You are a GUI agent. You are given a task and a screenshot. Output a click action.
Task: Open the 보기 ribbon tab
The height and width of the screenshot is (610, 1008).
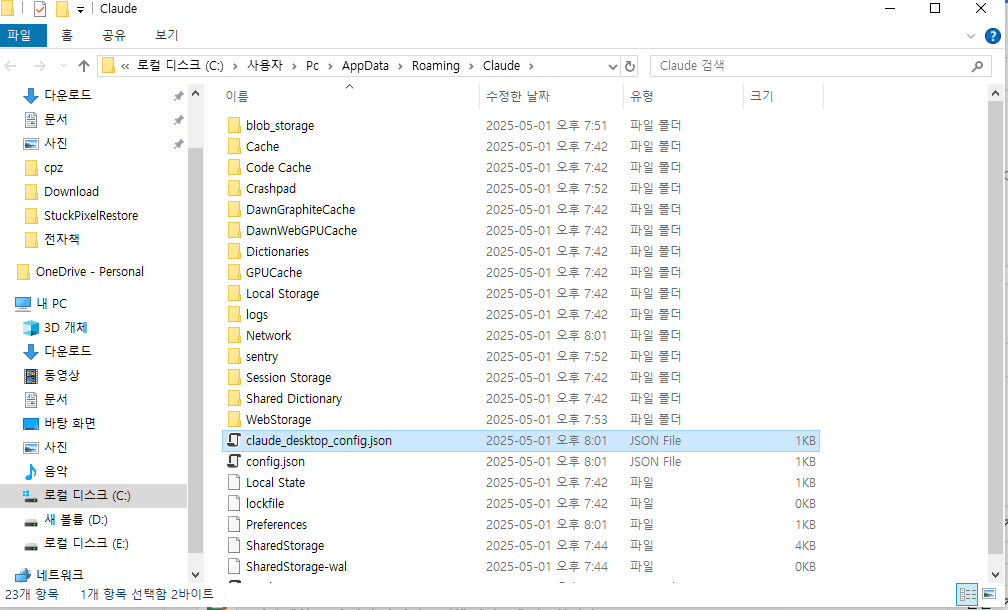point(166,35)
